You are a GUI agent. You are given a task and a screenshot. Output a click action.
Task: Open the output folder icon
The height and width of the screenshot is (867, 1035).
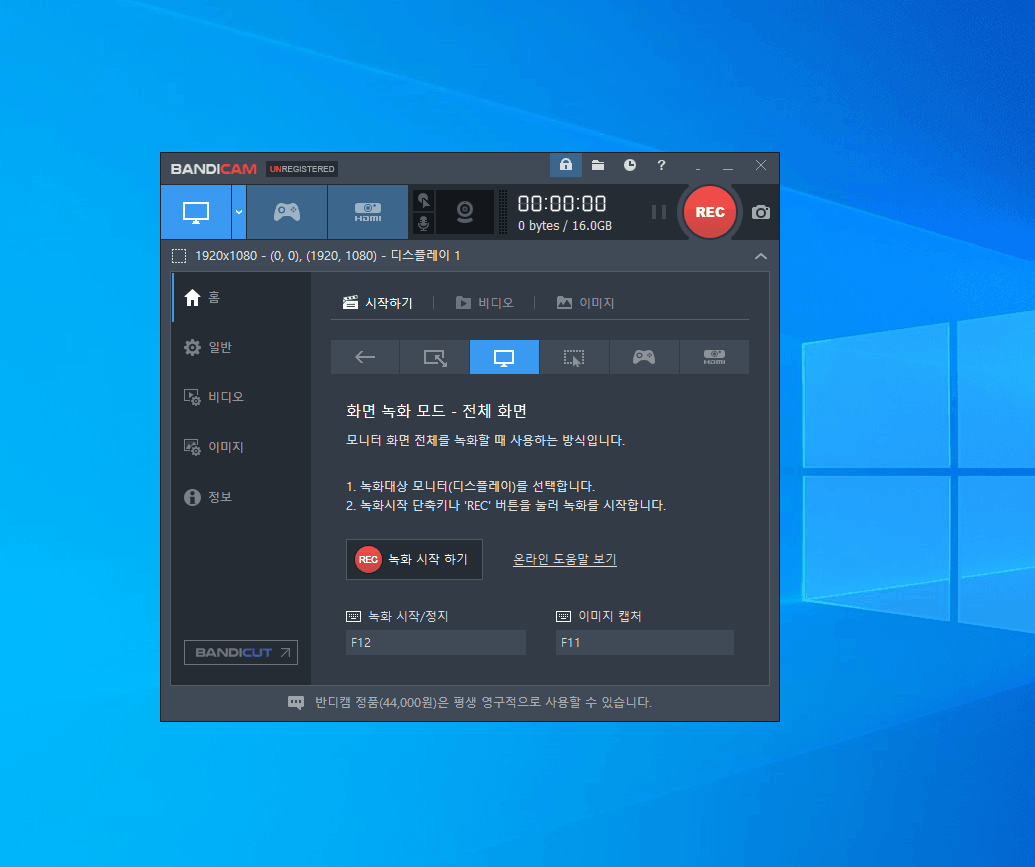pos(598,165)
